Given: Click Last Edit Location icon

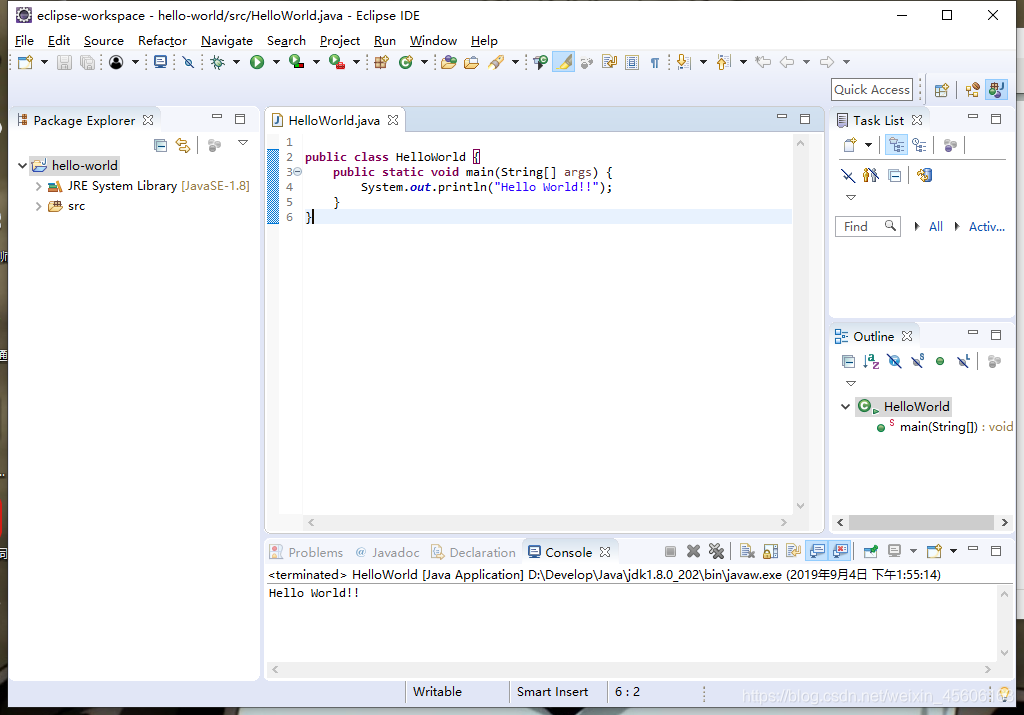Looking at the screenshot, I should point(763,62).
